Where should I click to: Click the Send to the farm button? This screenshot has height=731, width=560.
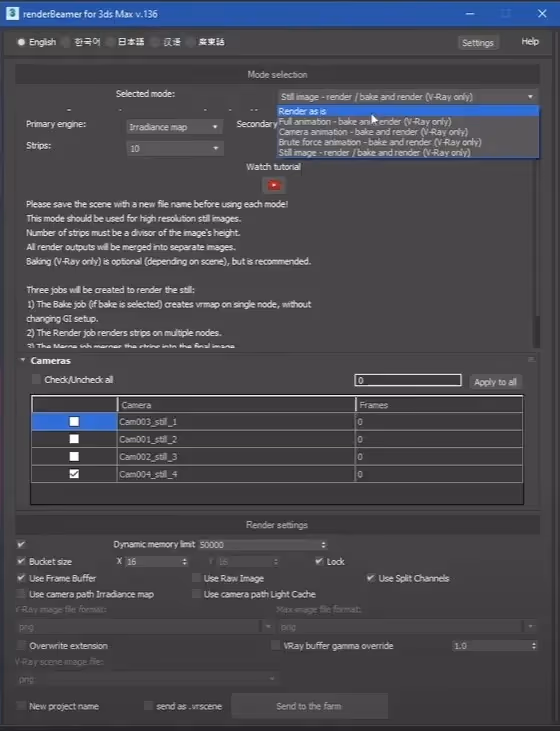pos(309,706)
